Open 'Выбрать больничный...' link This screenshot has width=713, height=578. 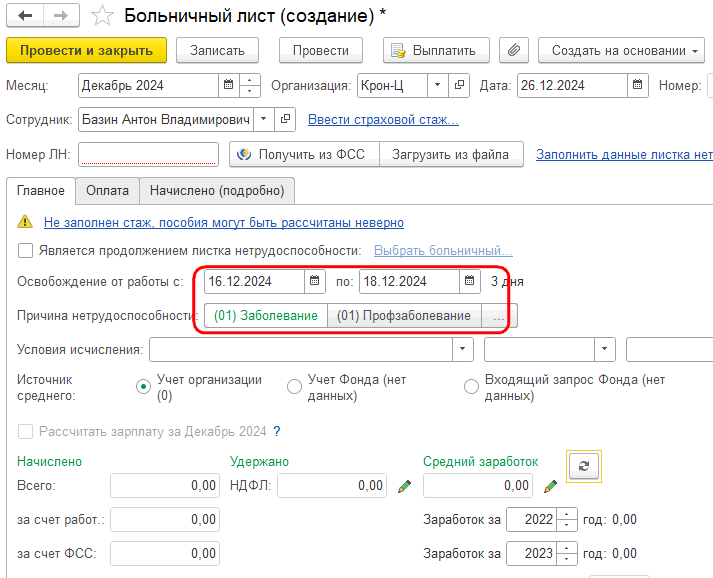443,251
